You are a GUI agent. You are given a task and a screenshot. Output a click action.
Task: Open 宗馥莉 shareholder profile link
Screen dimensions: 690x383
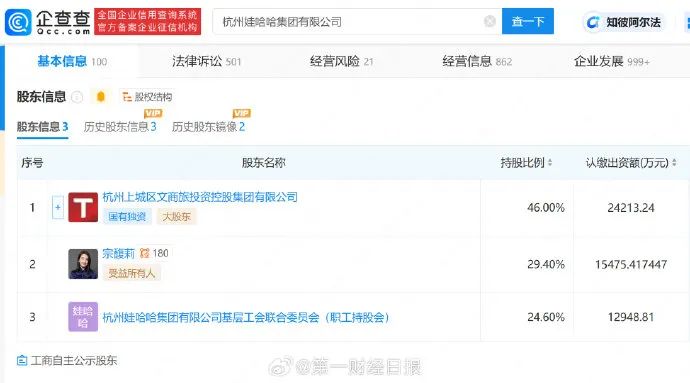pyautogui.click(x=118, y=253)
